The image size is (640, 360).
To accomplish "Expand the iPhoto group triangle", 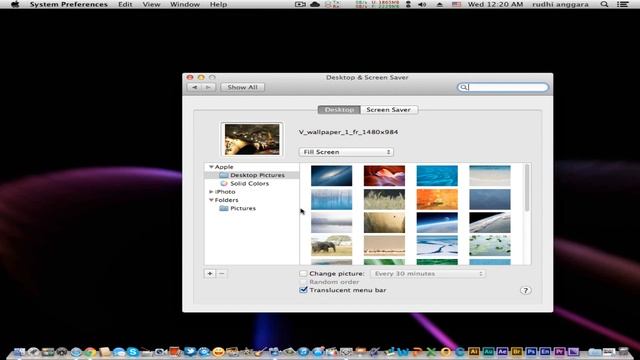I will [x=211, y=191].
